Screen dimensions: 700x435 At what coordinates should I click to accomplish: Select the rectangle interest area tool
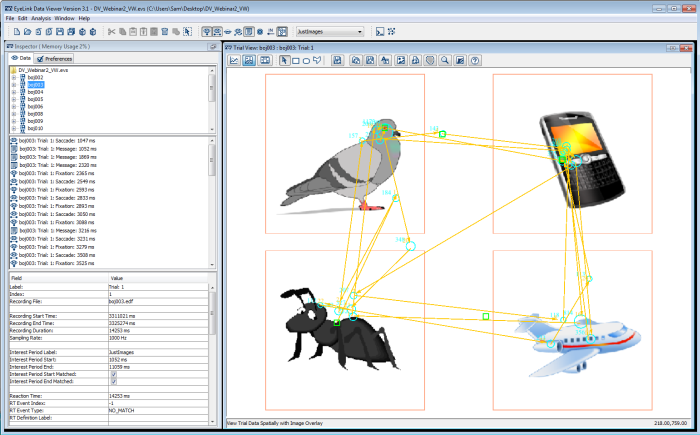296,61
